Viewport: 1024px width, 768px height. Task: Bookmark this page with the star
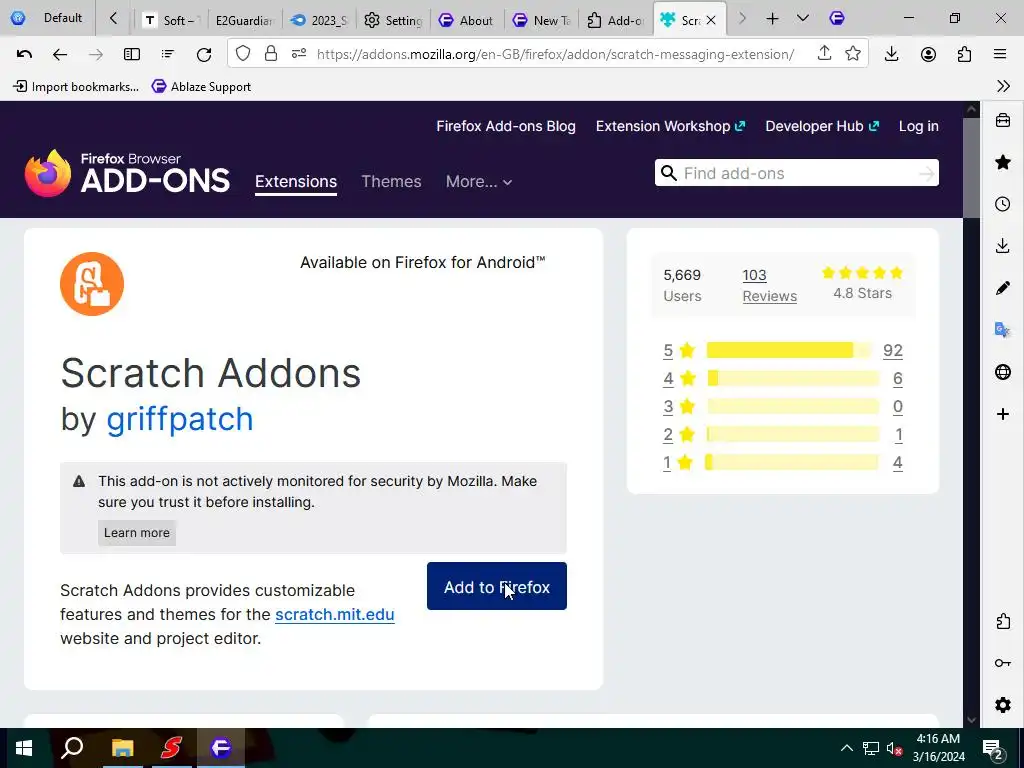coord(853,54)
